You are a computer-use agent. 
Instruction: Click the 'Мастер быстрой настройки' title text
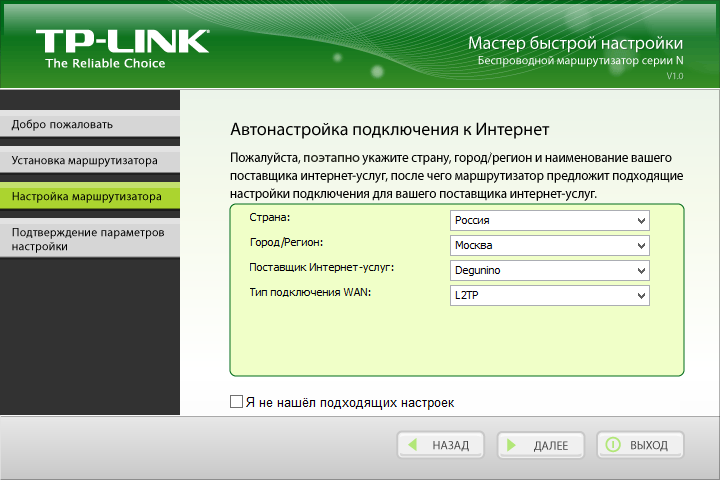pyautogui.click(x=575, y=43)
